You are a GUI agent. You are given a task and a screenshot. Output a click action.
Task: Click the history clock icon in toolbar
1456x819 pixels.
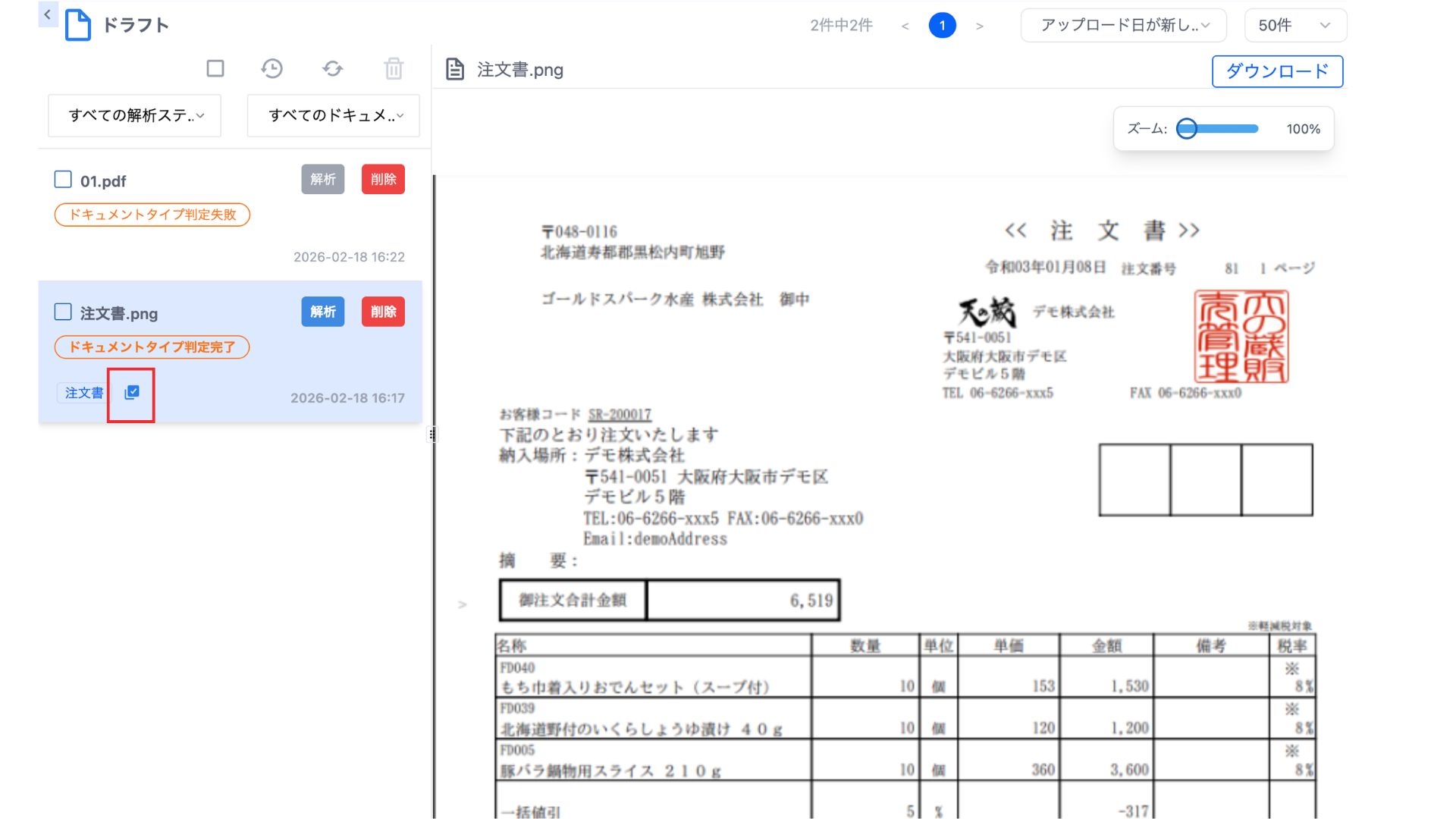point(271,69)
